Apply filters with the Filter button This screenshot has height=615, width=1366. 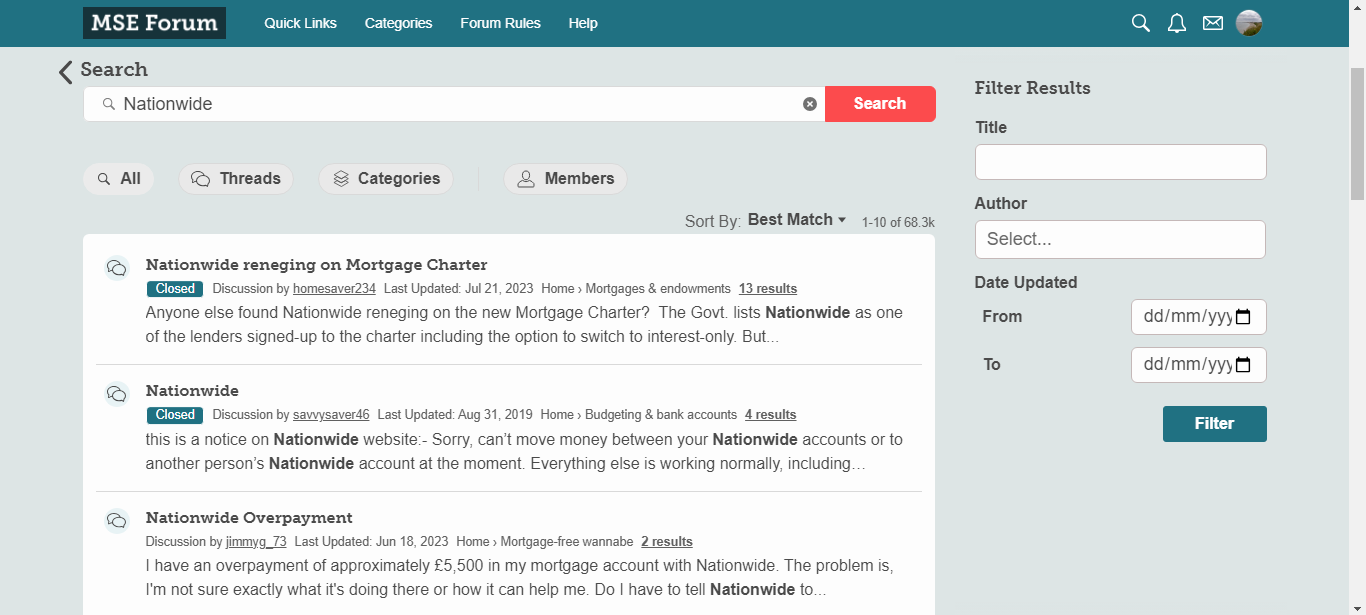(x=1215, y=424)
